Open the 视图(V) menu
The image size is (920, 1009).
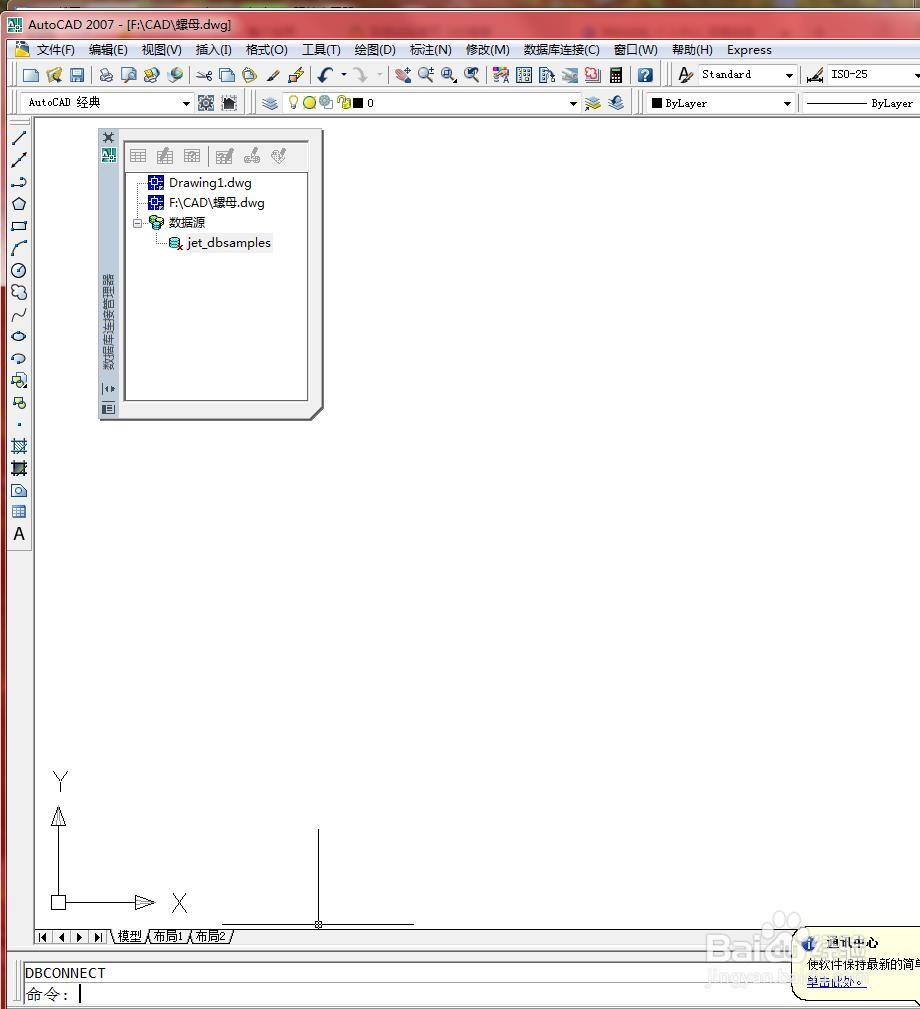tap(161, 50)
